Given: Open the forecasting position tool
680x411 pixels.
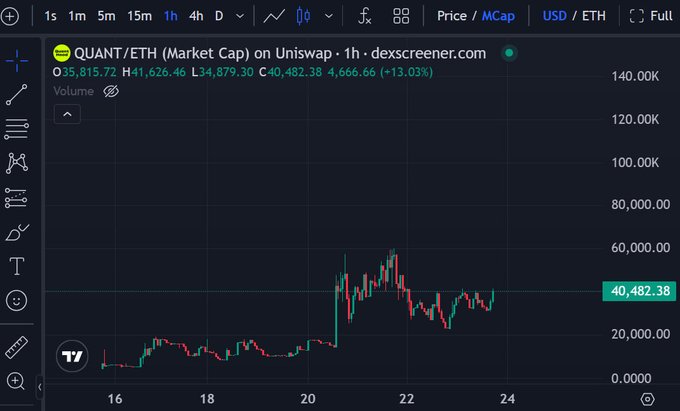Looking at the screenshot, I should (17, 198).
